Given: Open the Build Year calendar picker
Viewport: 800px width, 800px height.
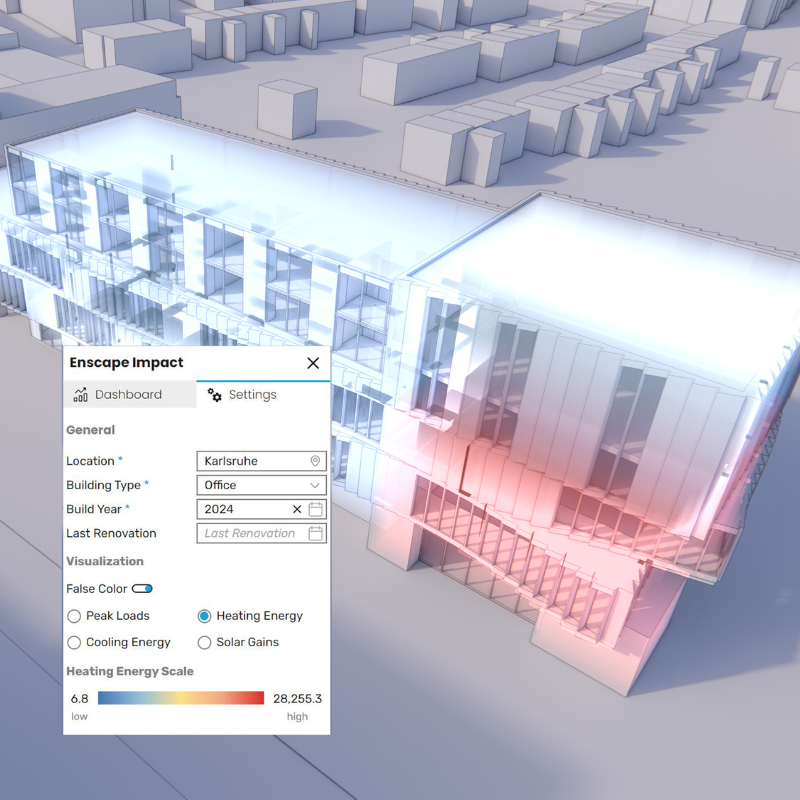Looking at the screenshot, I should [315, 509].
